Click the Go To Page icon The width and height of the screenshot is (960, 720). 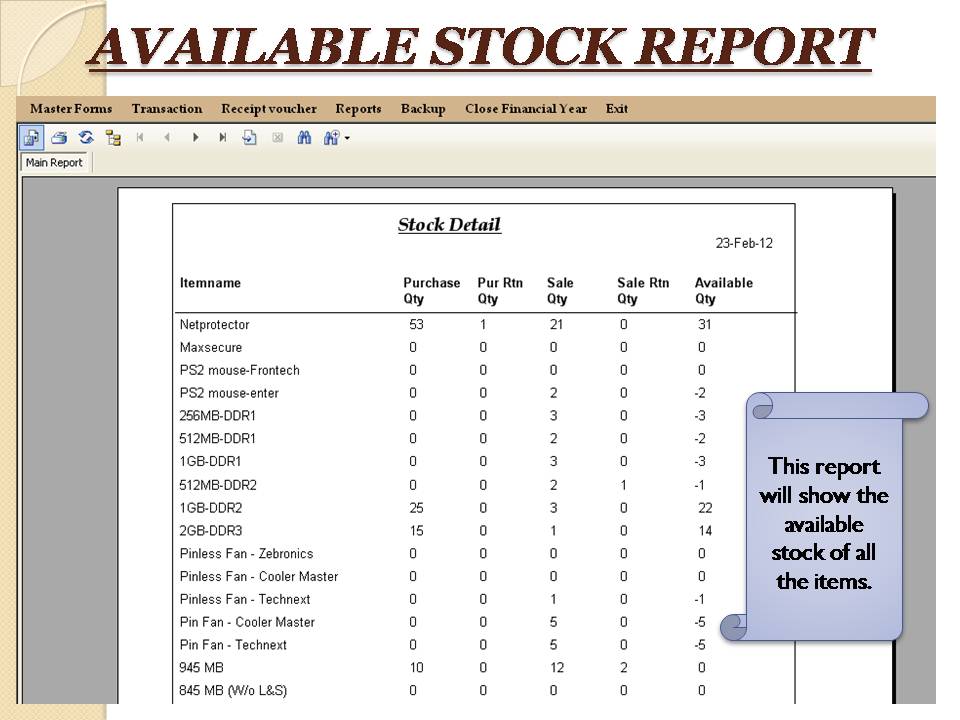pyautogui.click(x=249, y=138)
